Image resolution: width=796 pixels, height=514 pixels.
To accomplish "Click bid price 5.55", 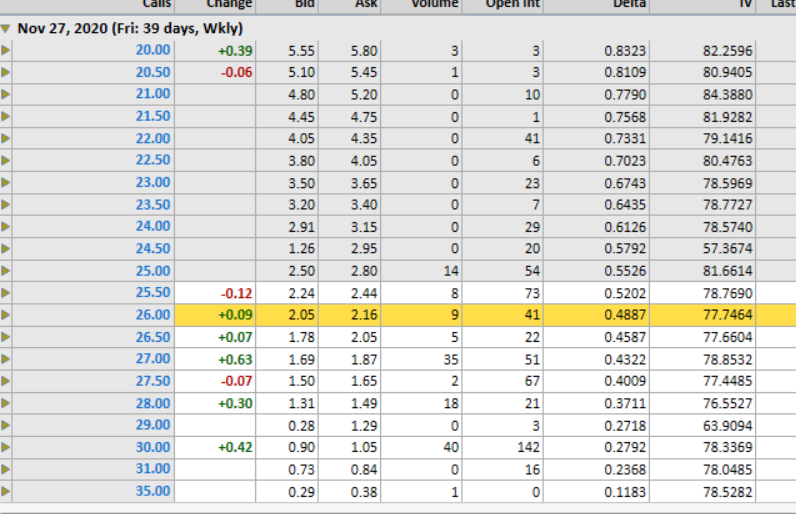I will (x=302, y=51).
